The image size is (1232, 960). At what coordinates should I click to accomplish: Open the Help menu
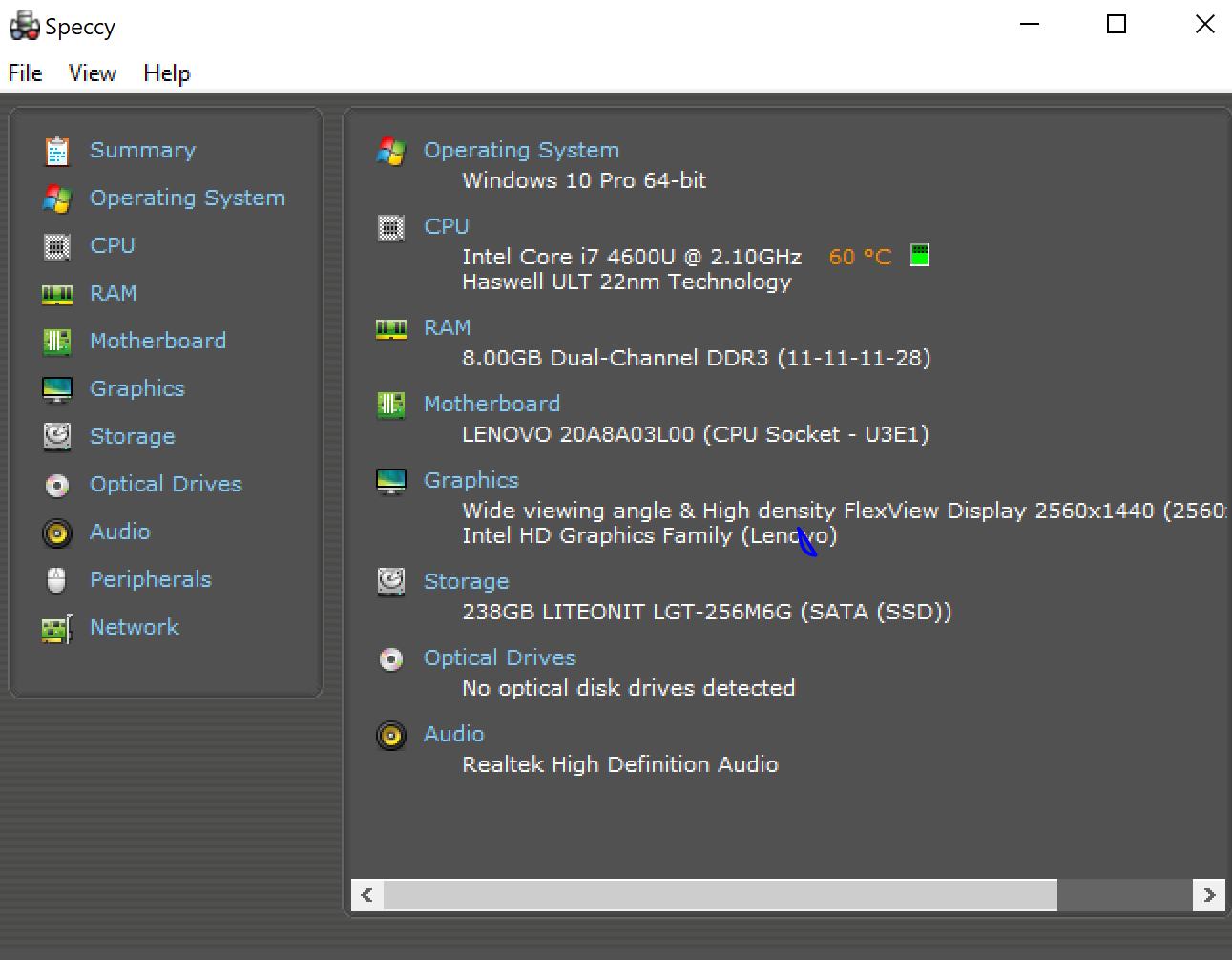167,73
